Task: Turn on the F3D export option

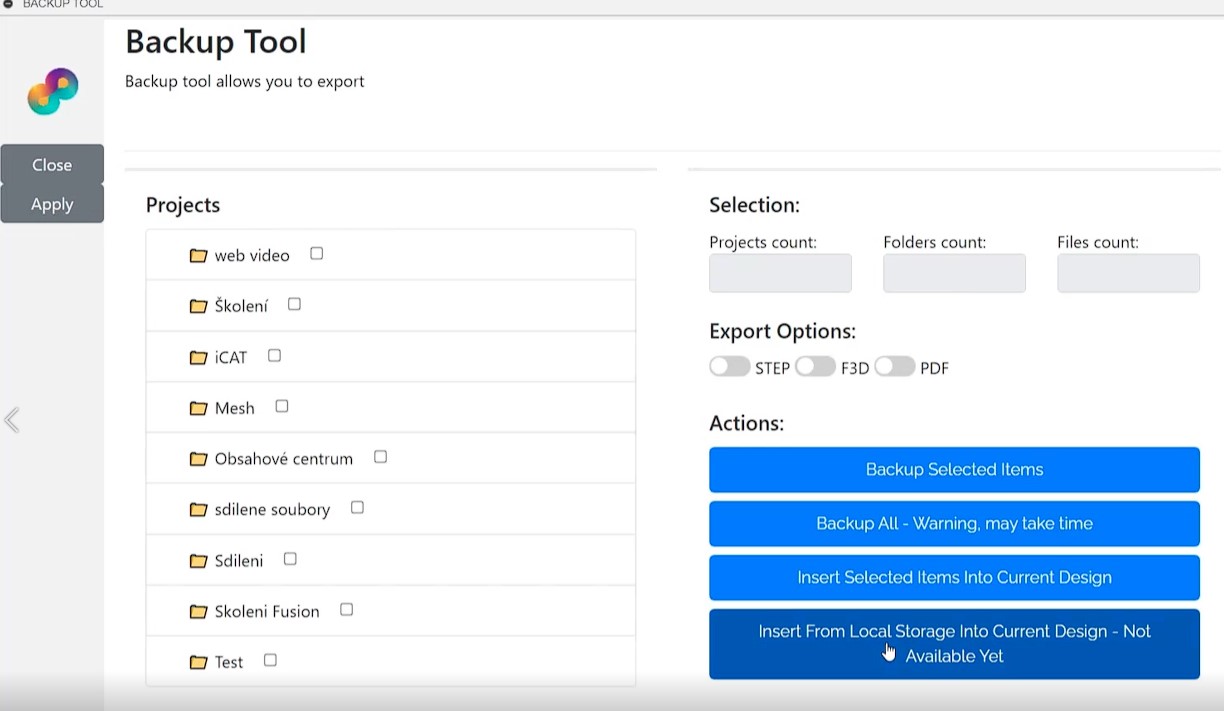Action: pos(815,367)
